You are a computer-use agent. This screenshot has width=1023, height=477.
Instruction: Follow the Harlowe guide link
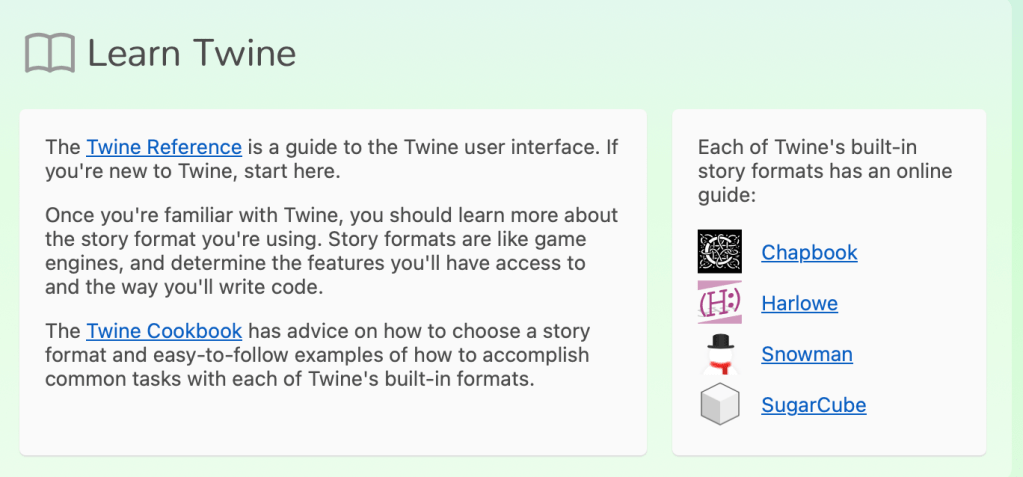[799, 303]
